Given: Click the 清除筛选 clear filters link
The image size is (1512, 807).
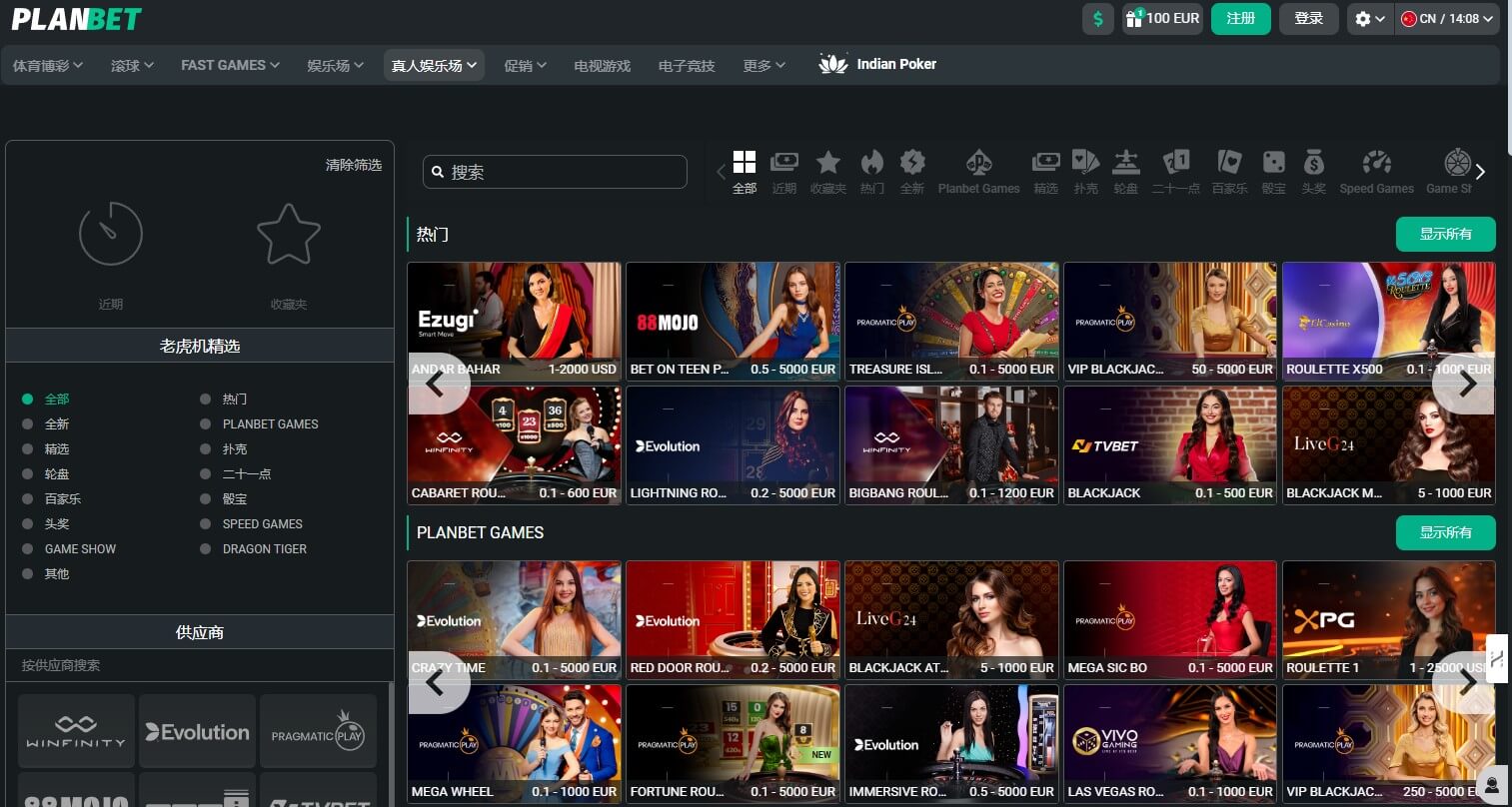Looking at the screenshot, I should click(353, 165).
